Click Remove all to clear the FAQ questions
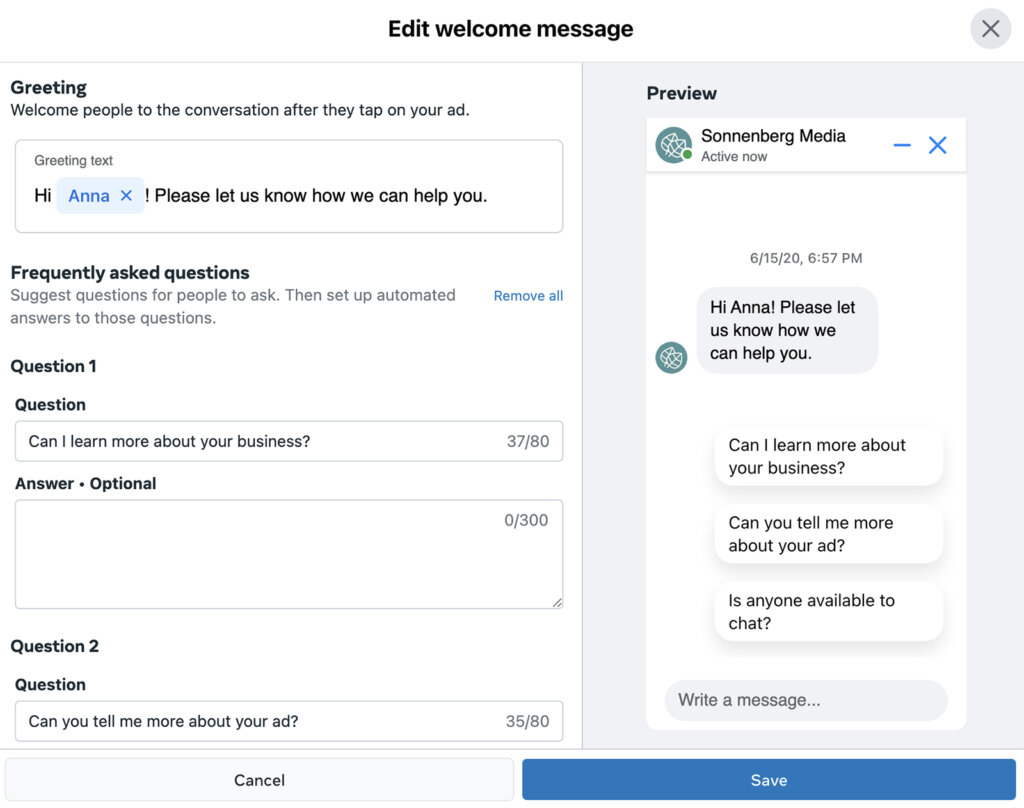This screenshot has width=1024, height=808. coord(528,295)
